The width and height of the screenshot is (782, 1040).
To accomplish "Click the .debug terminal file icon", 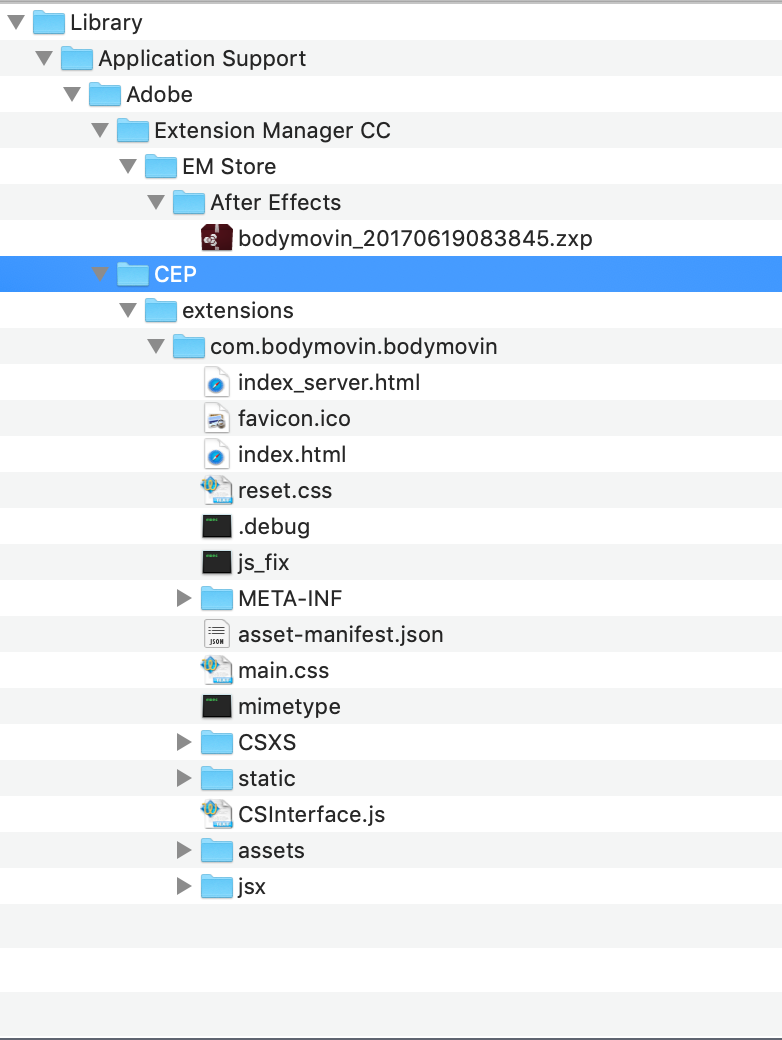I will pos(216,526).
